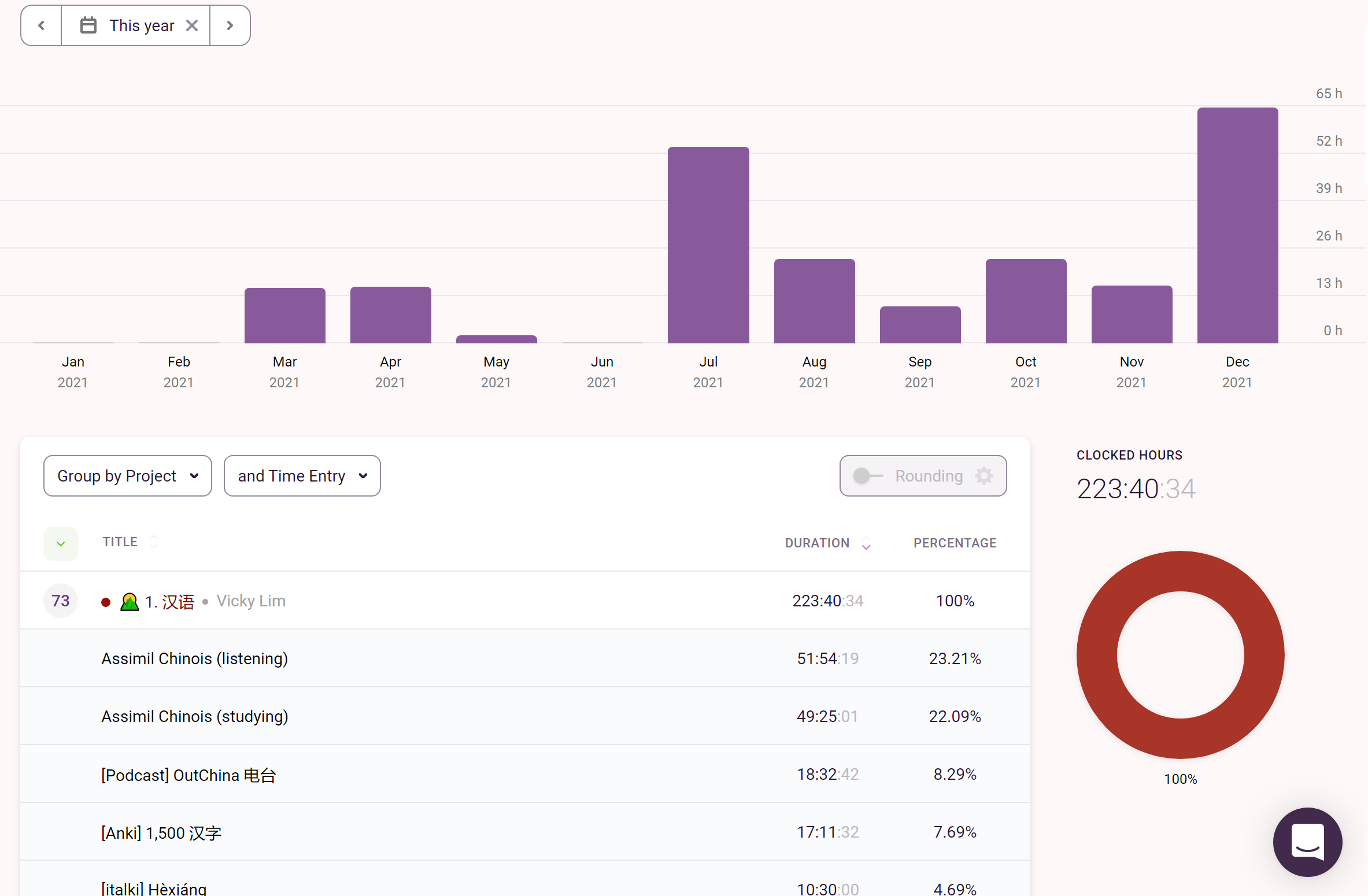Screen dimensions: 1368x896
Task: Click the Jan 2021 axis label
Action: tap(73, 372)
